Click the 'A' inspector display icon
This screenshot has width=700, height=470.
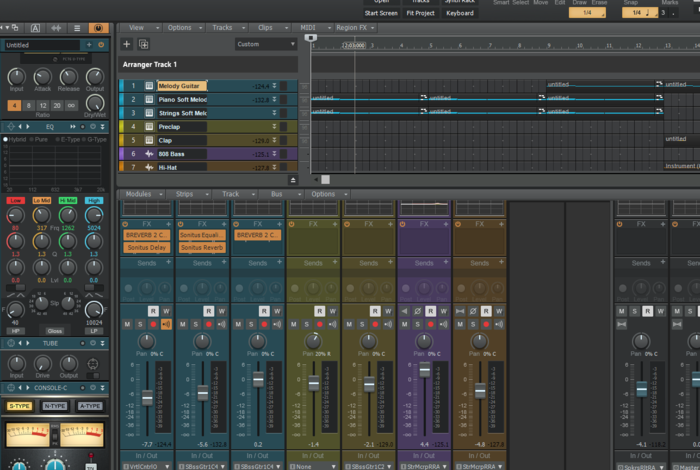click(35, 28)
